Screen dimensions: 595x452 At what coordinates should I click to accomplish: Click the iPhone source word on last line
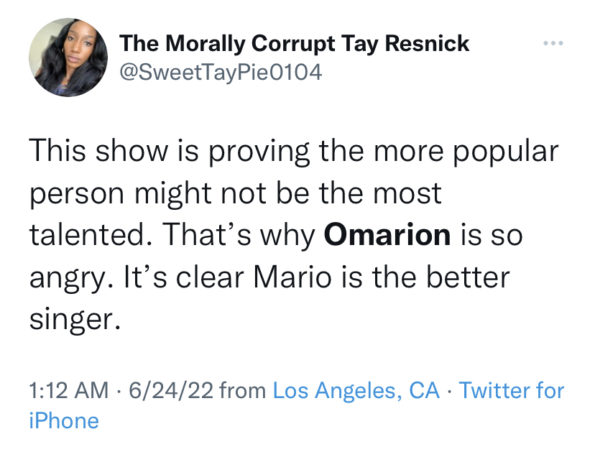click(64, 421)
